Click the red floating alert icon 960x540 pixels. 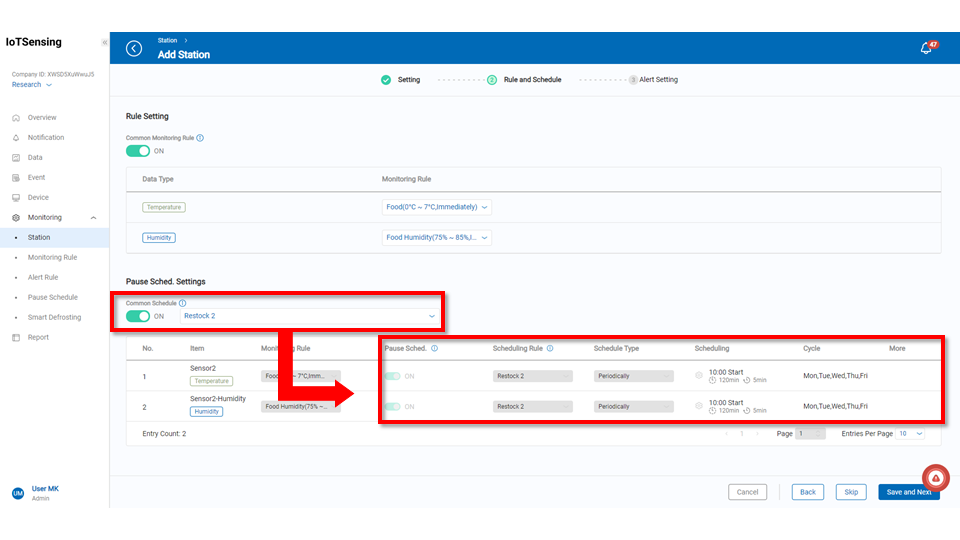click(935, 478)
